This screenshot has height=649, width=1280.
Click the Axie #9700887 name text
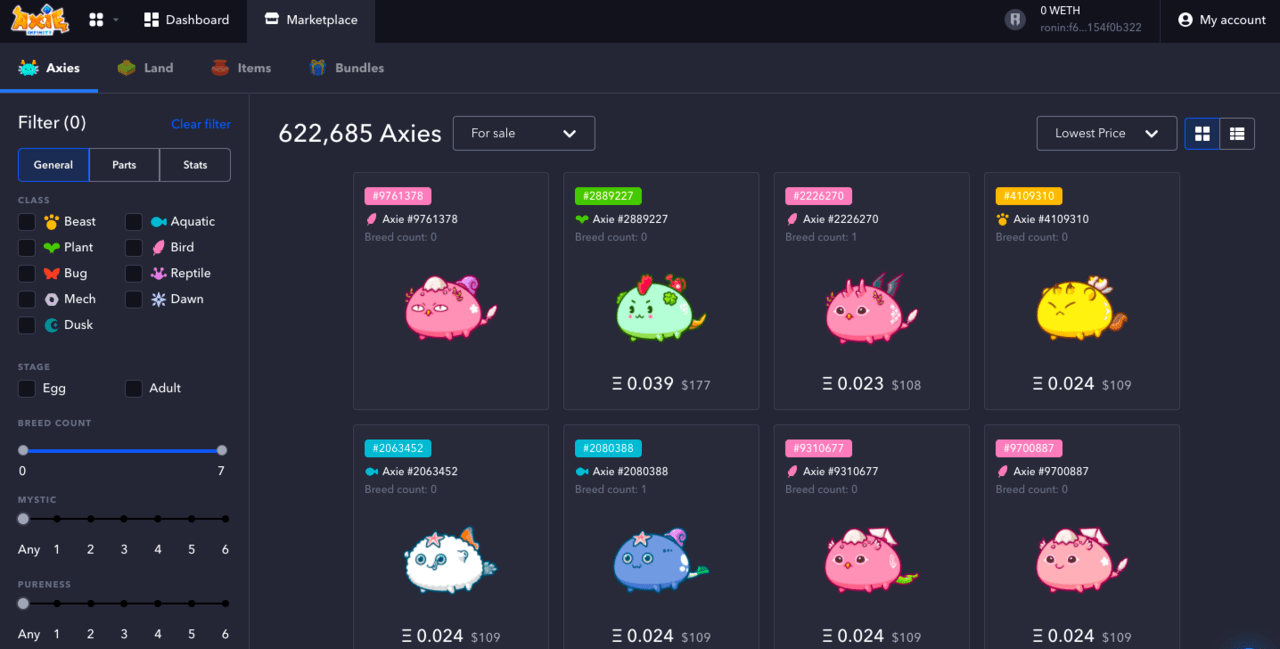(x=1051, y=471)
